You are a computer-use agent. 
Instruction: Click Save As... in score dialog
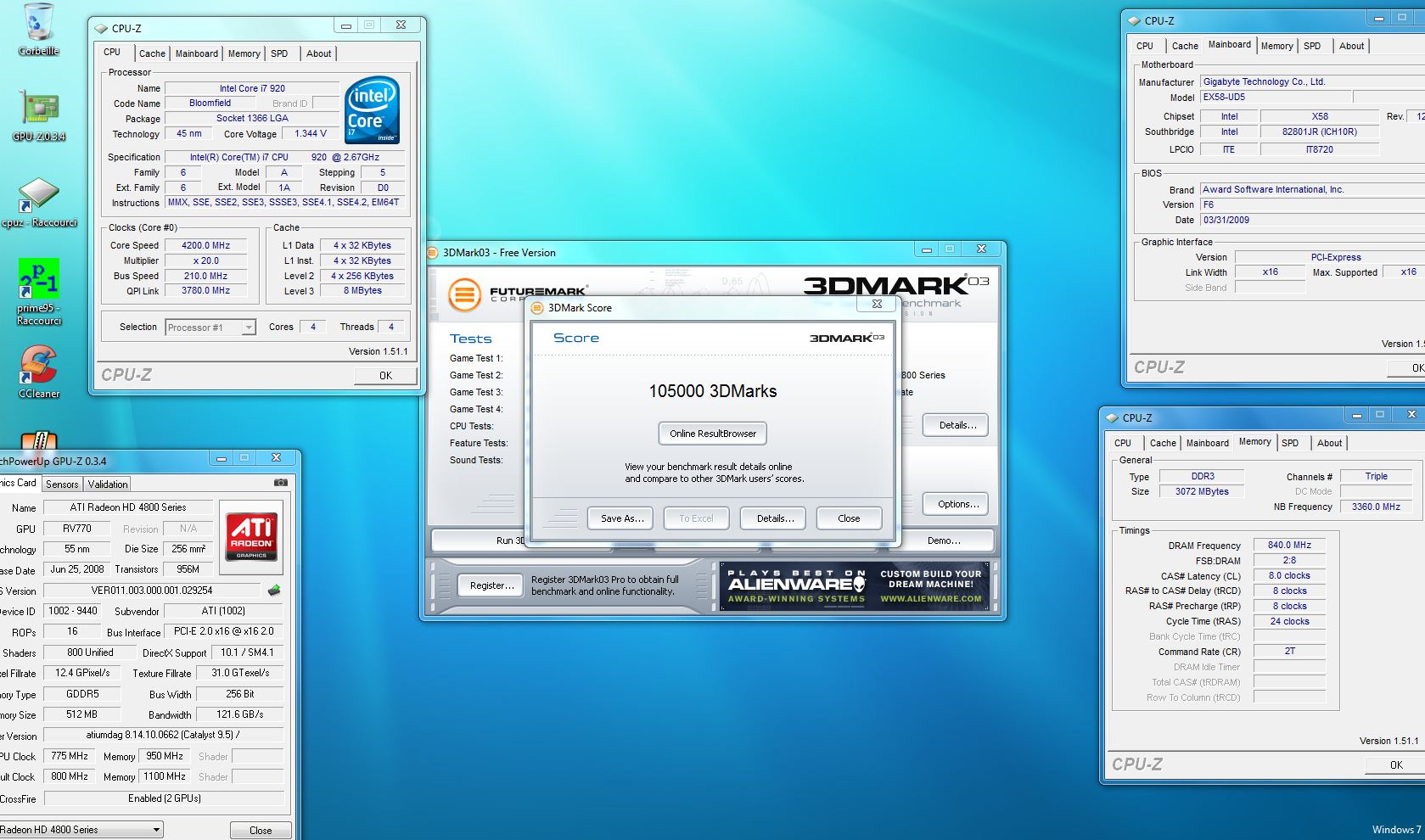click(622, 518)
